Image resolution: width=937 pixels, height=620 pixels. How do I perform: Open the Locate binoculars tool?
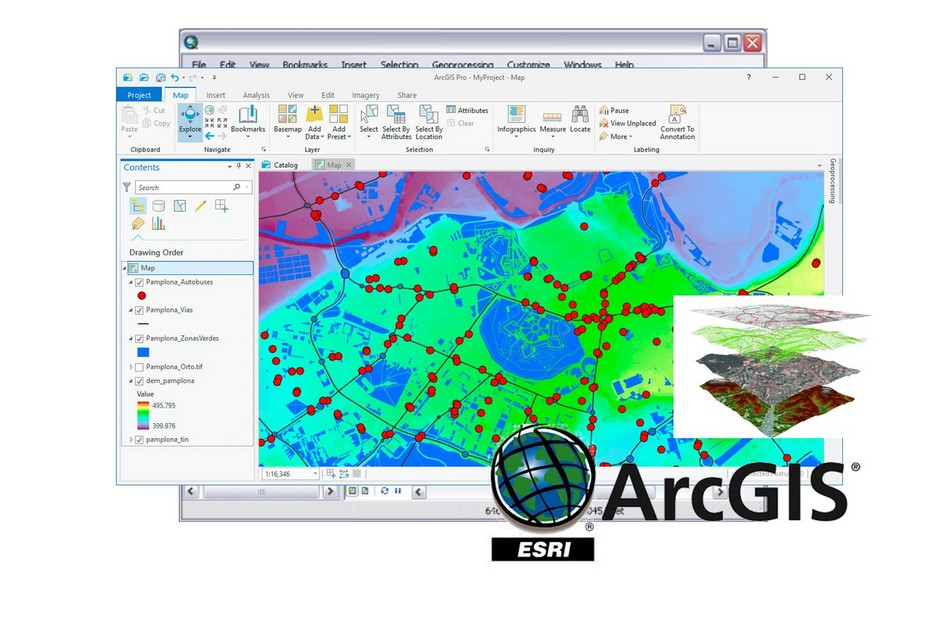pyautogui.click(x=580, y=119)
